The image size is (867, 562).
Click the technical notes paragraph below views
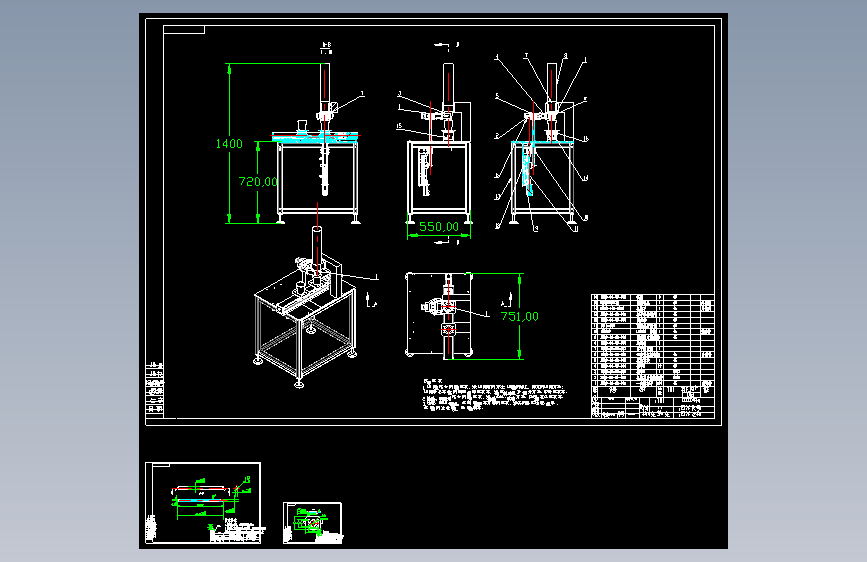pos(495,394)
